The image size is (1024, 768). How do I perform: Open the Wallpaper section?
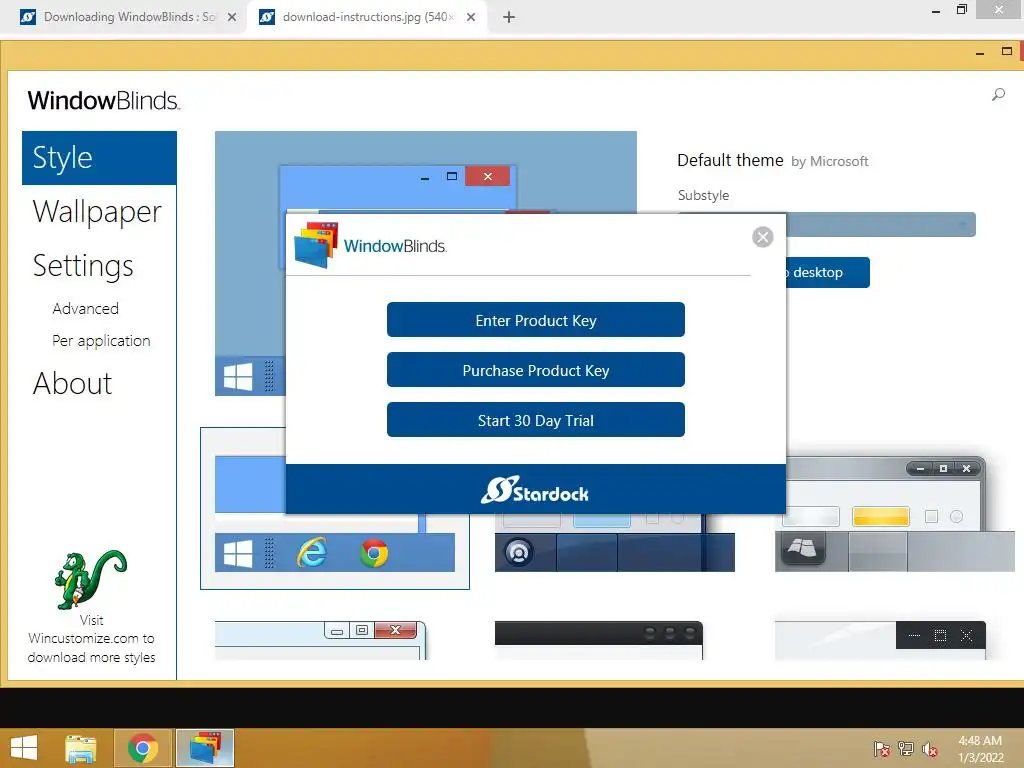[97, 212]
